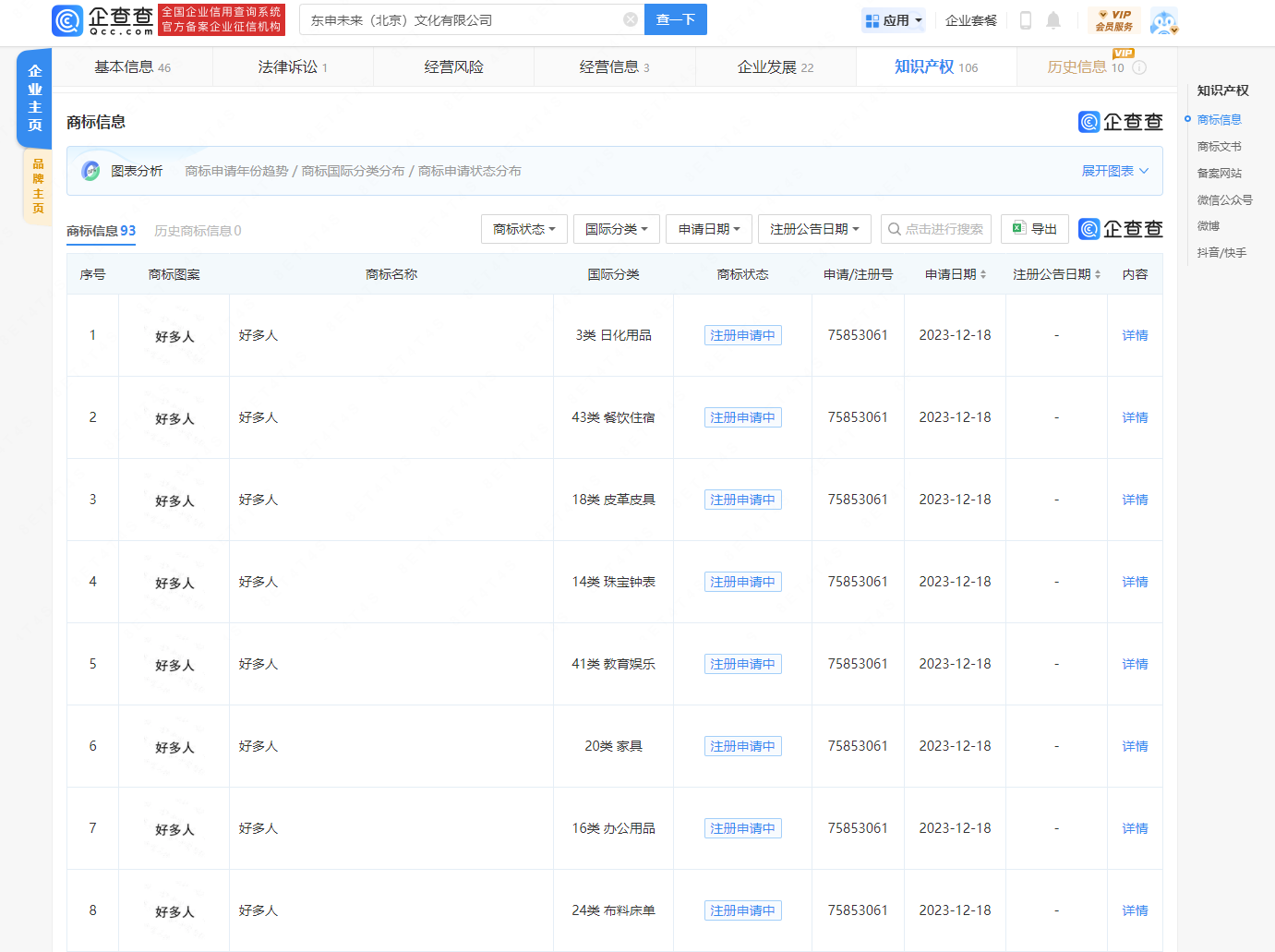1275x952 pixels.
Task: Sort by 注册公告日期 column arrows
Action: [1098, 274]
